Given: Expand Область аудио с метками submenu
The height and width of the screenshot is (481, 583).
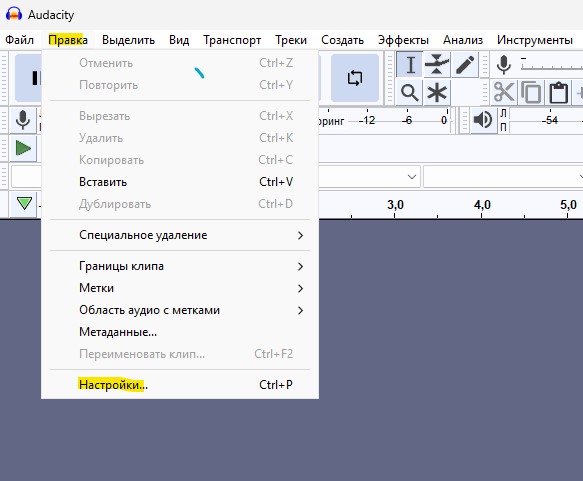Looking at the screenshot, I should [180, 310].
